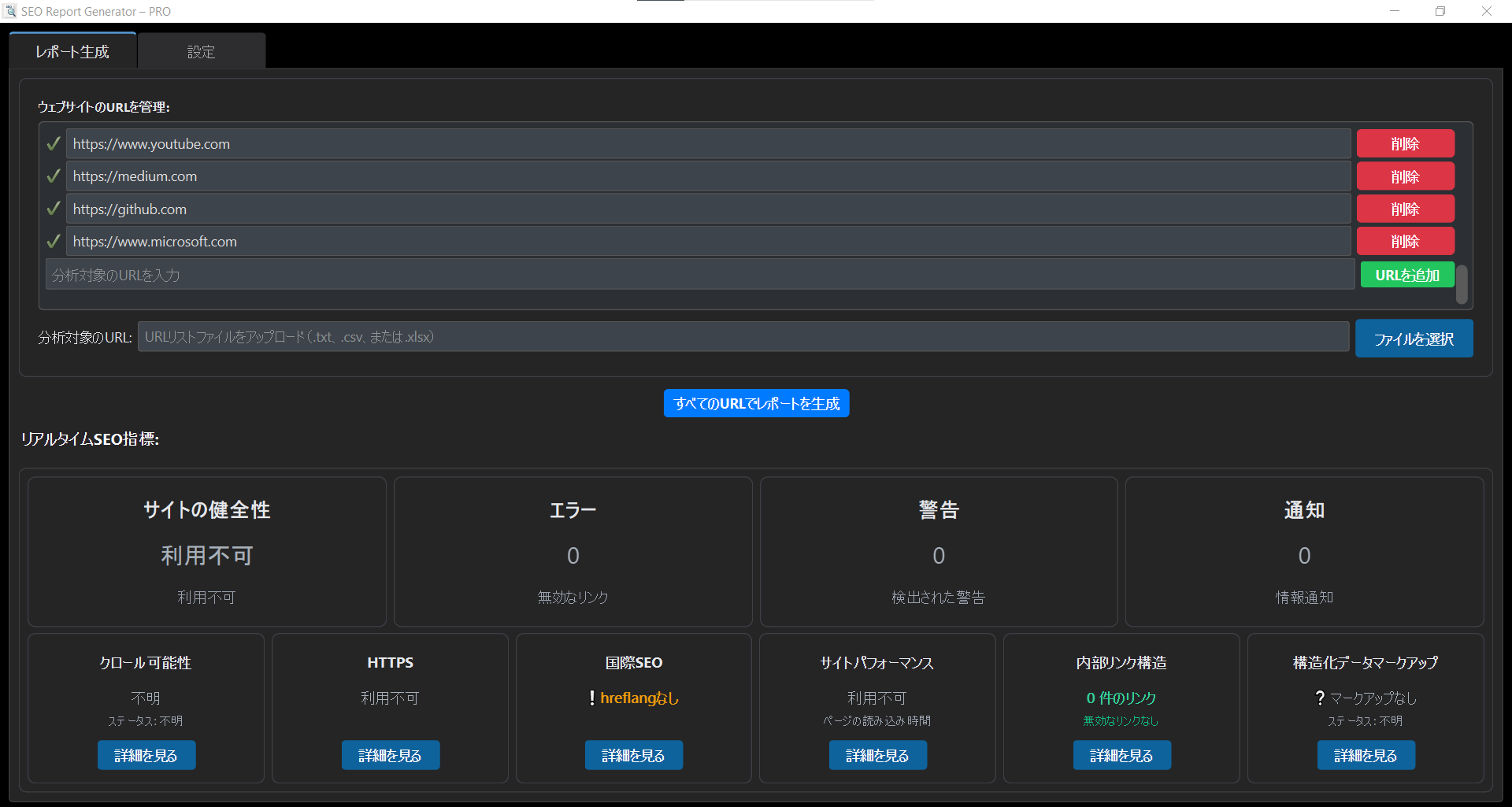This screenshot has width=1512, height=807.
Task: Click the SEO Report Generator app icon
Action: (10, 11)
